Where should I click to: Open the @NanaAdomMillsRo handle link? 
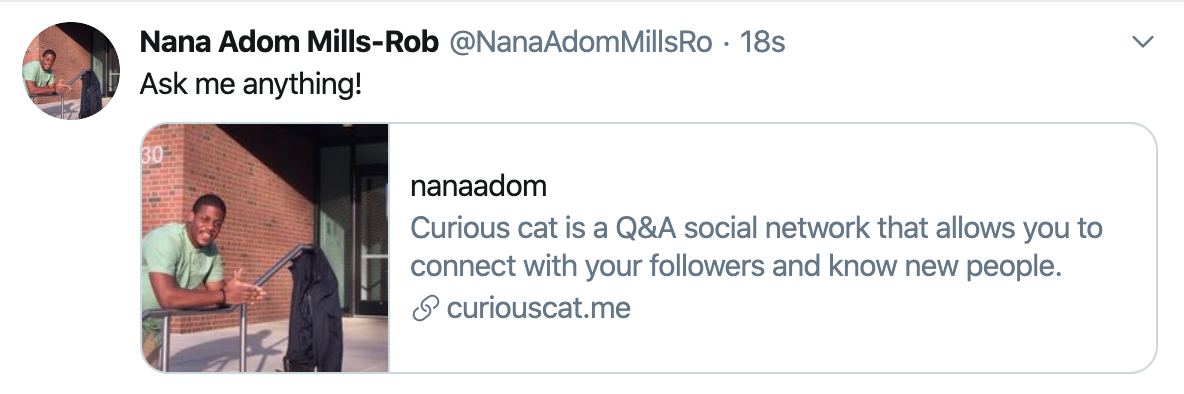click(x=581, y=42)
